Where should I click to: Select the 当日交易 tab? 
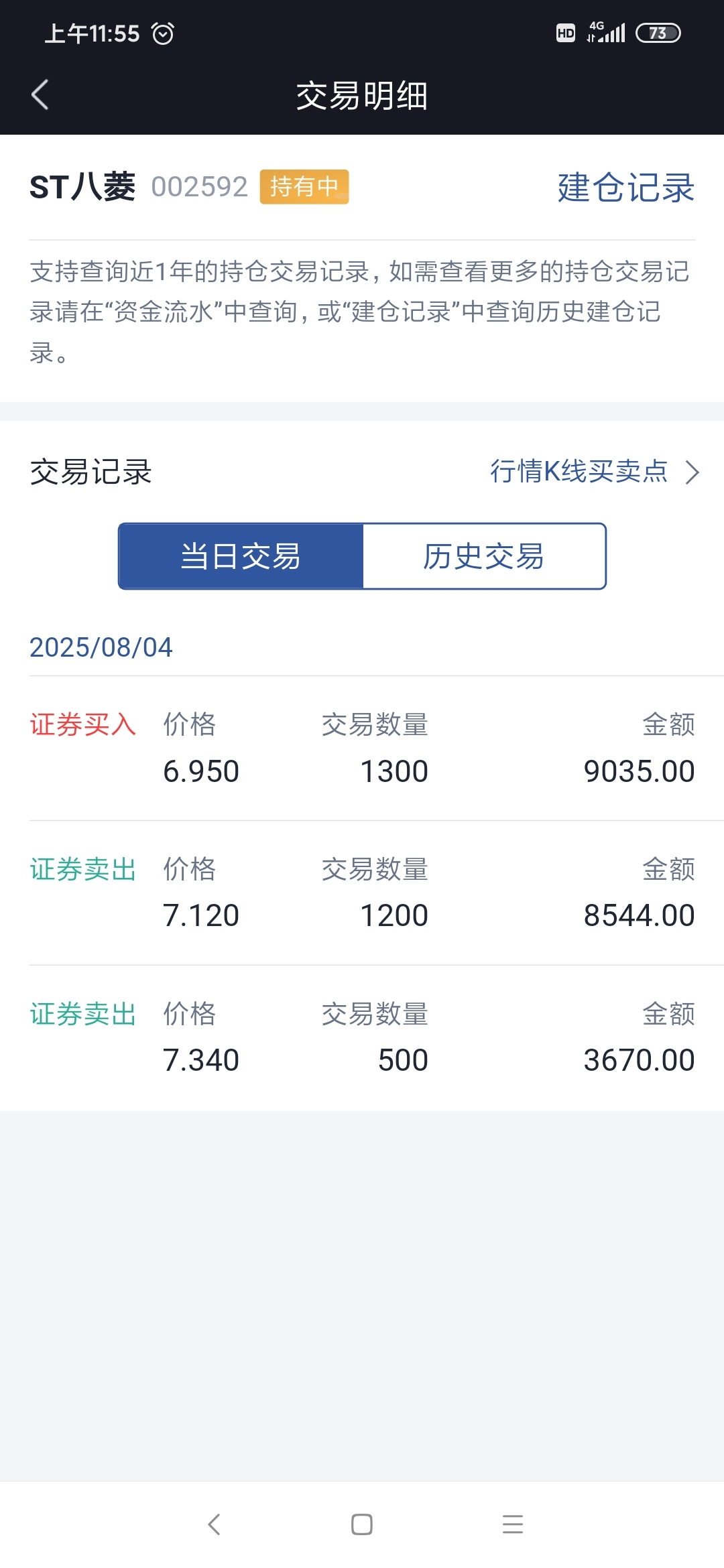[241, 556]
